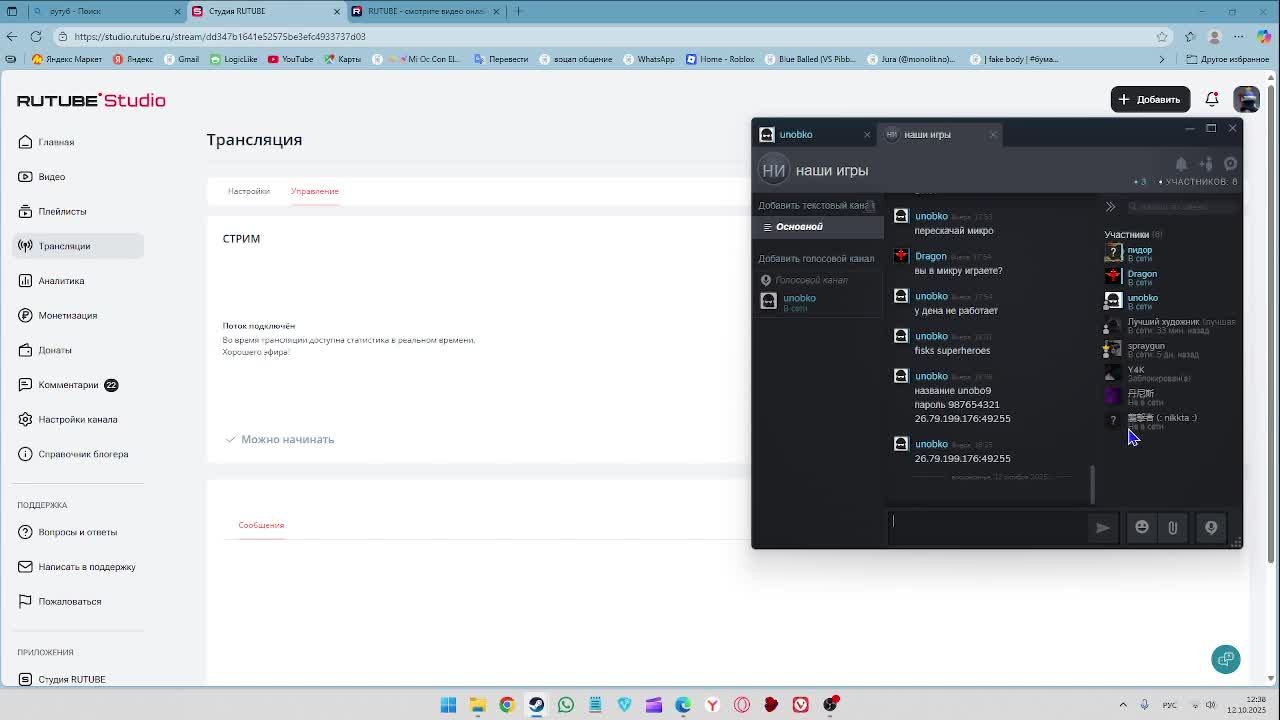
Task: Start voice chat microphone button
Action: (1211, 528)
